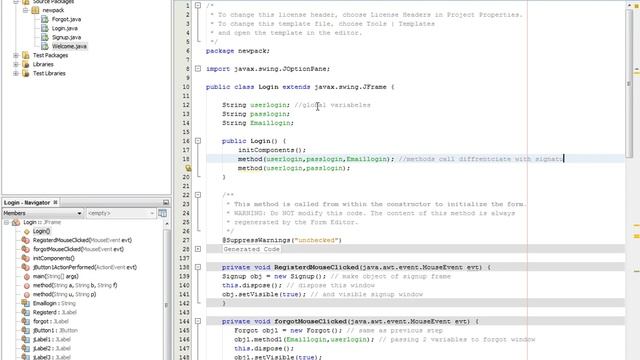Click 'String passlogin;' on line 13
640x360 pixels.
click(x=256, y=114)
